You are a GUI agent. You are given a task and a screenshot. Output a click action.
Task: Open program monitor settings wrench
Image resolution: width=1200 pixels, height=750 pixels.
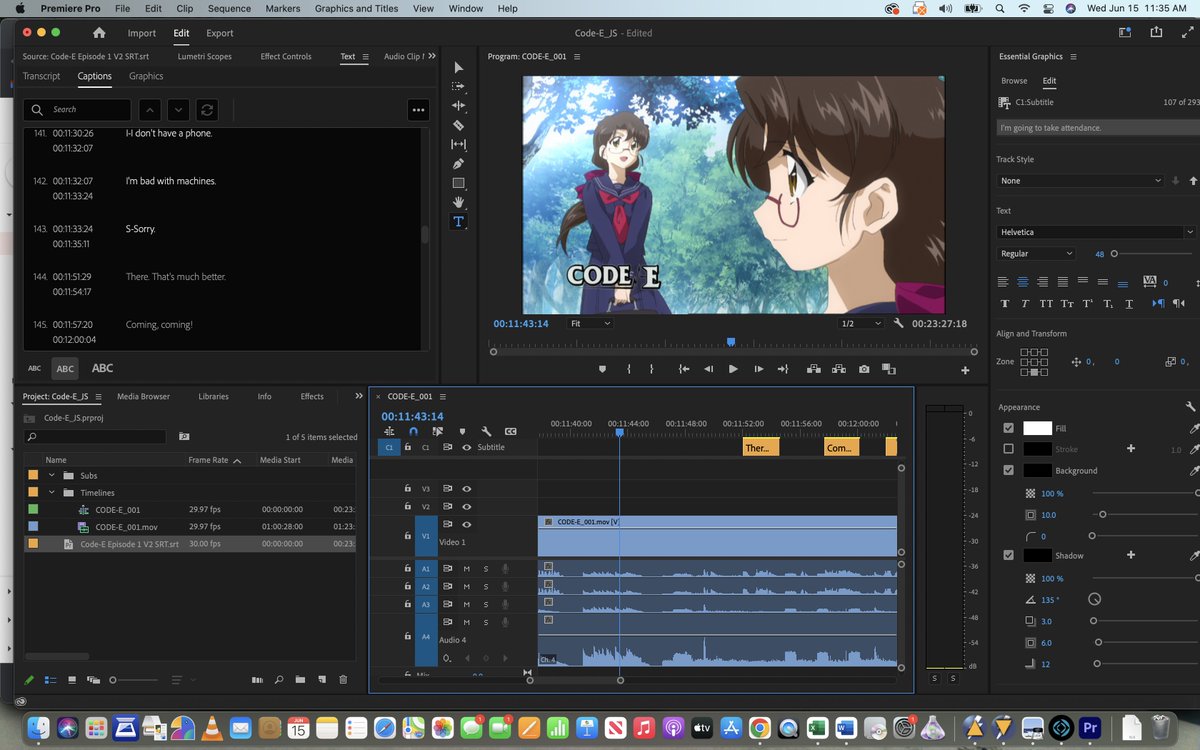pos(898,324)
